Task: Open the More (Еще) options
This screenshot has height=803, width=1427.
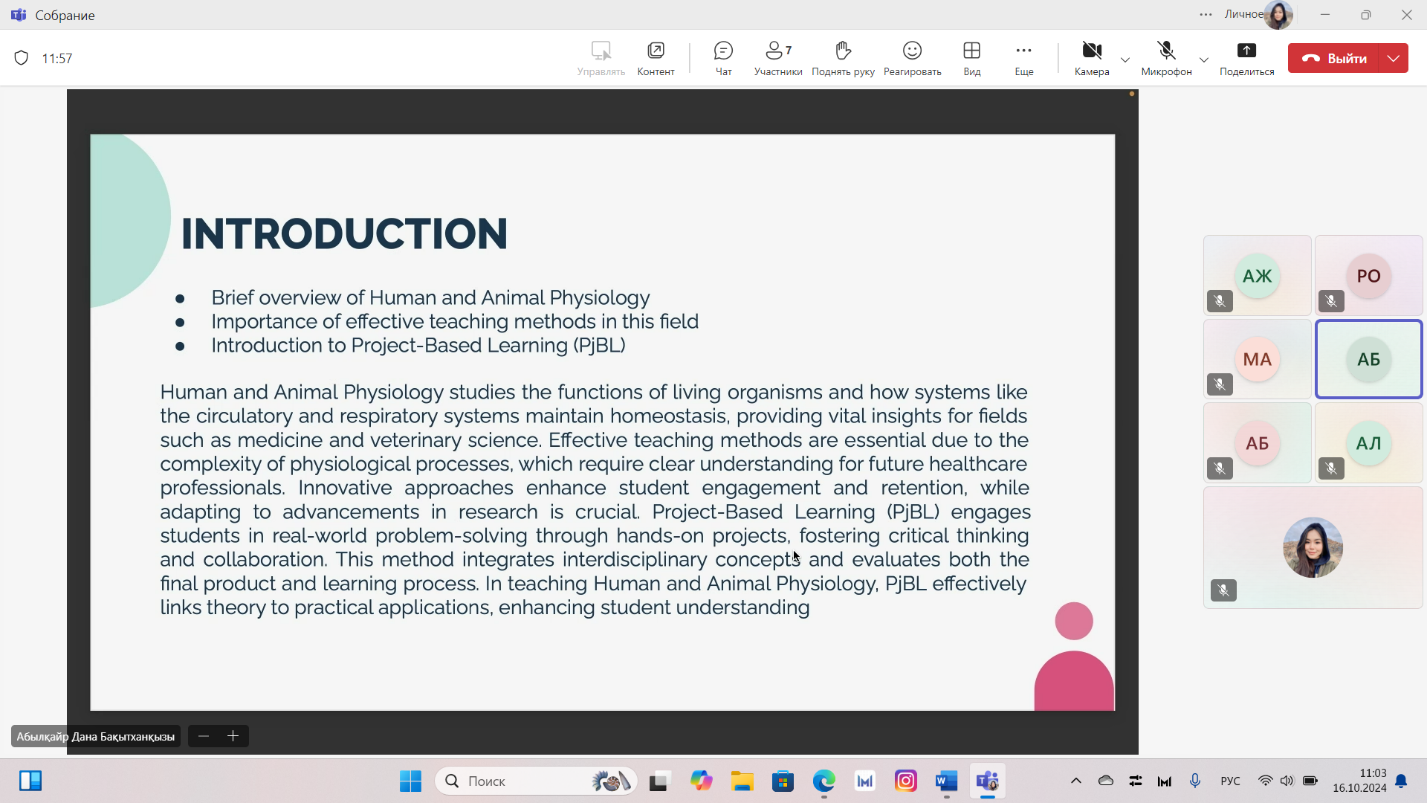Action: click(1024, 58)
